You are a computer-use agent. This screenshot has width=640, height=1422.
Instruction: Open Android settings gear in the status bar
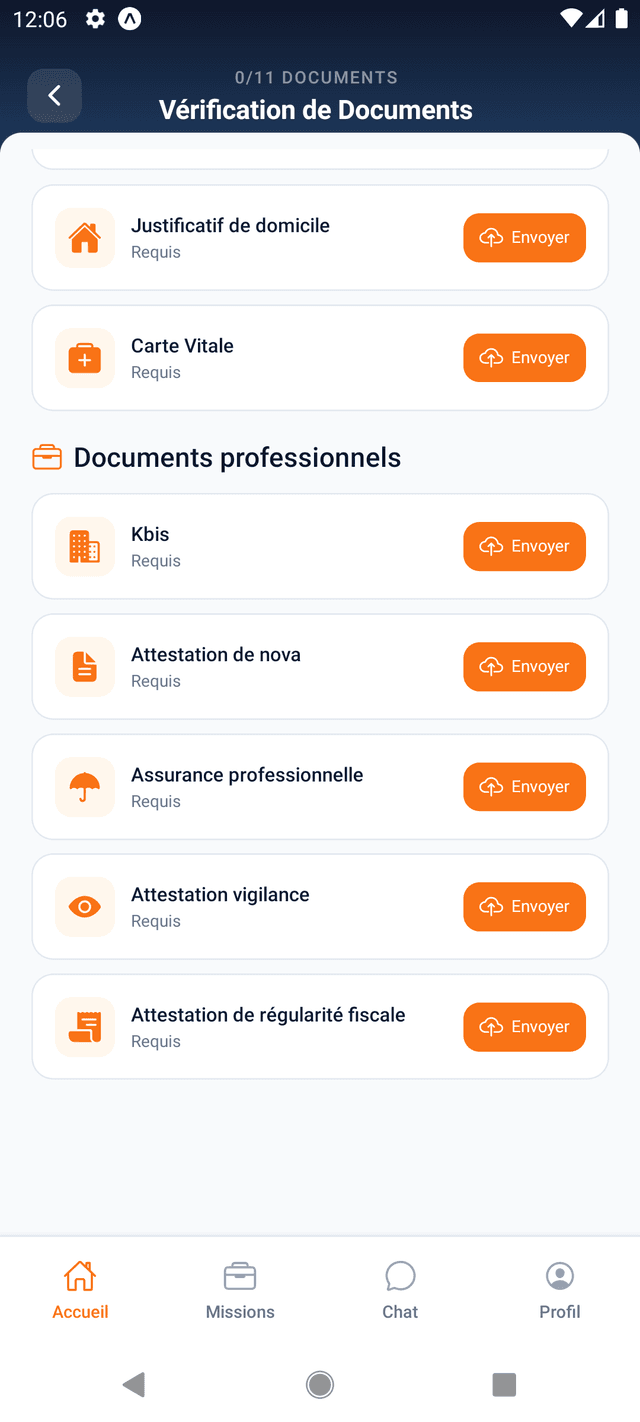[94, 18]
